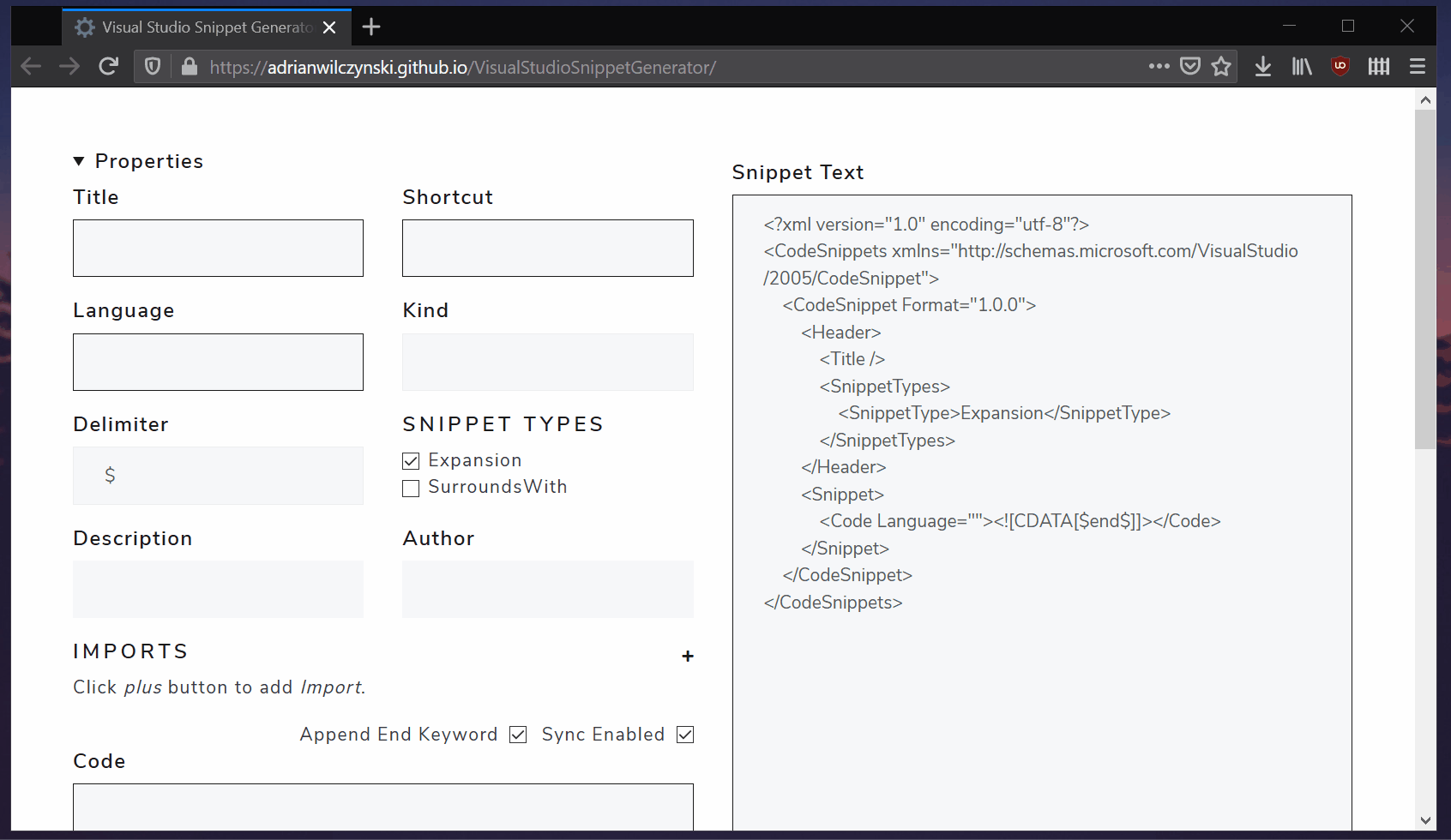The image size is (1451, 840).
Task: Click the 'Sync Enabled' label text
Action: (604, 735)
